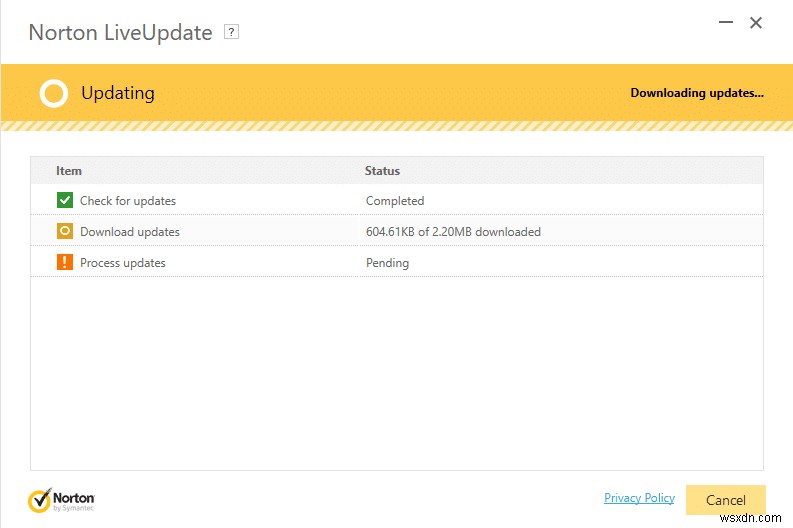Select the Download updates row label

[x=130, y=232]
